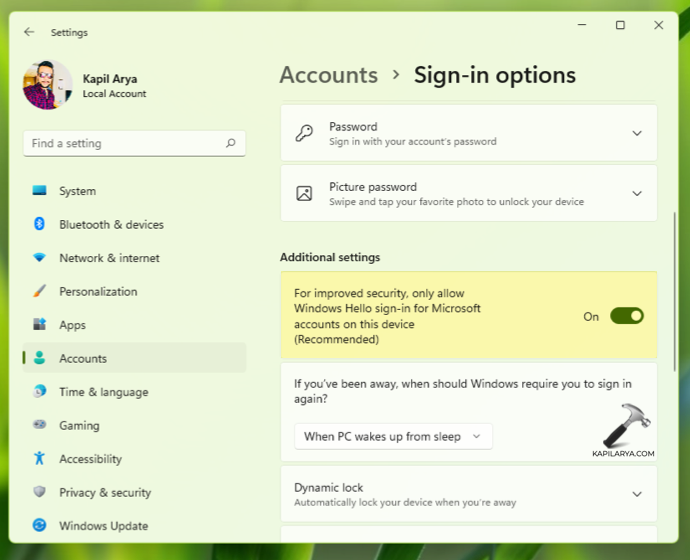
Task: Maximize the Settings window
Action: 620,25
